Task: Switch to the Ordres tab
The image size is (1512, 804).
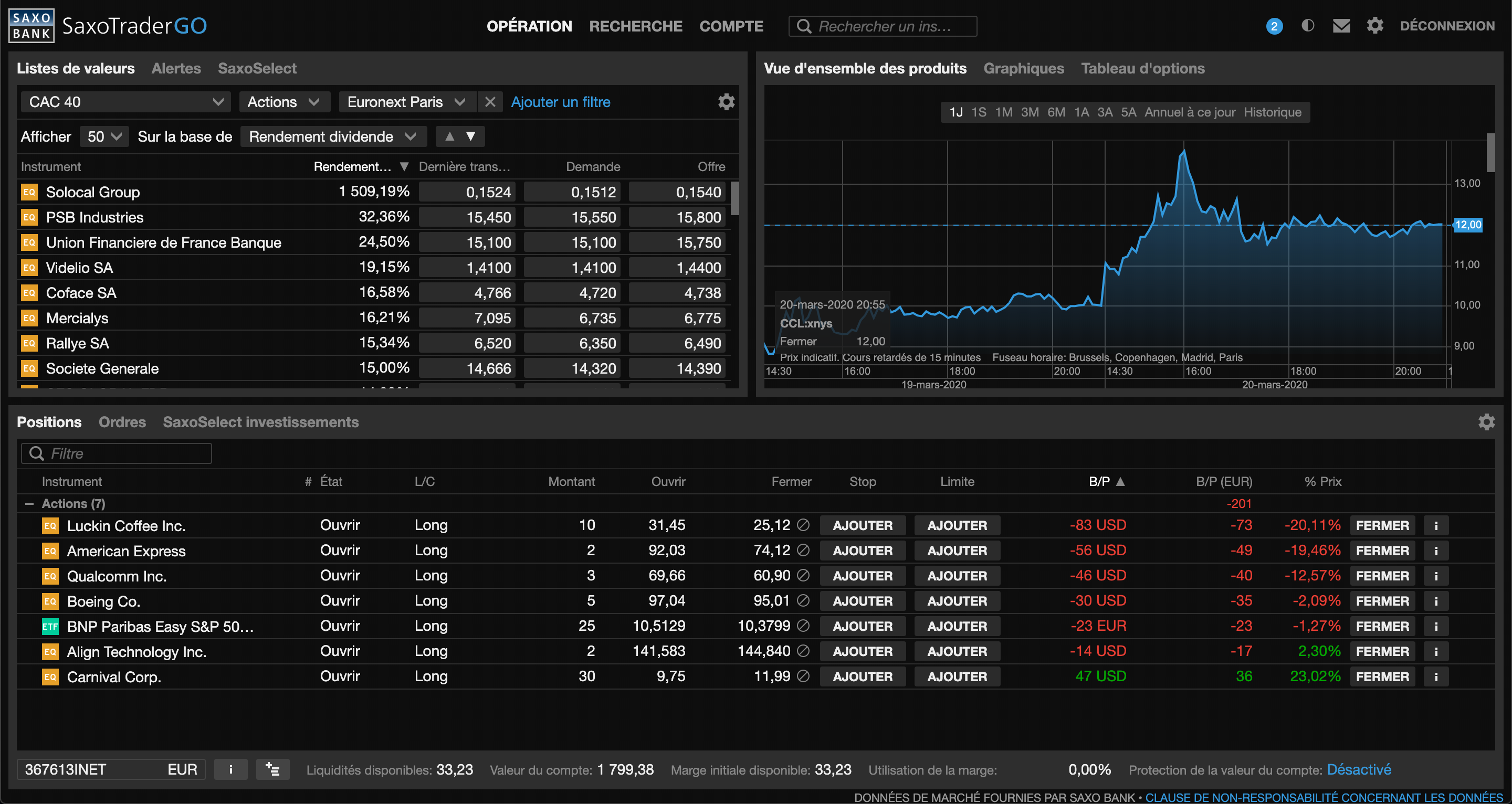Action: 122,422
